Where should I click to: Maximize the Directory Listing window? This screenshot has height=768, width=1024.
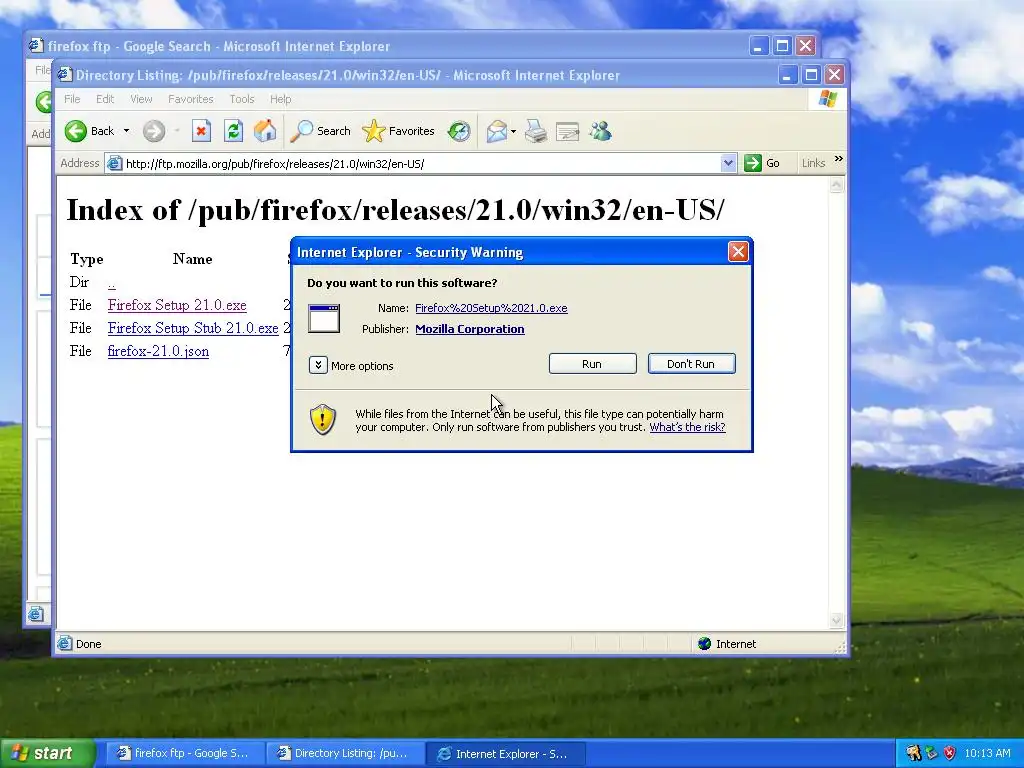point(811,74)
